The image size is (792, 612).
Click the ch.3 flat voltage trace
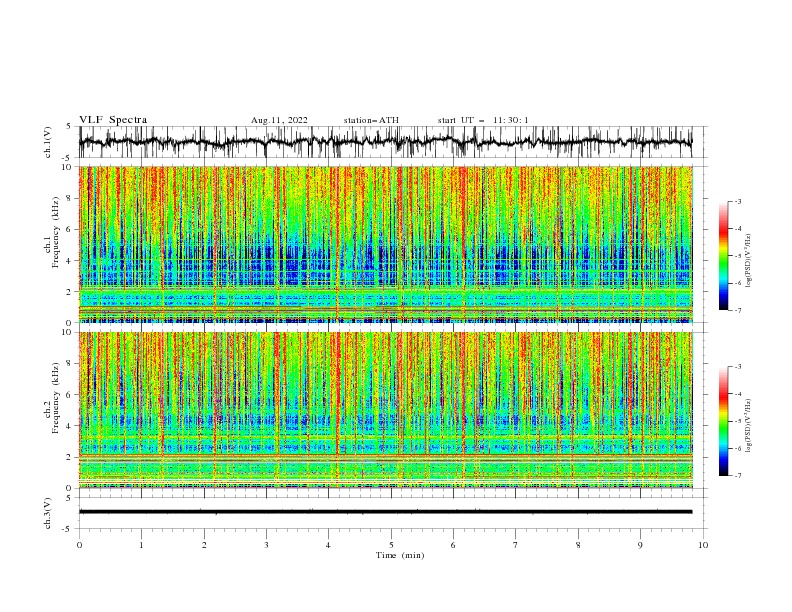(385, 512)
